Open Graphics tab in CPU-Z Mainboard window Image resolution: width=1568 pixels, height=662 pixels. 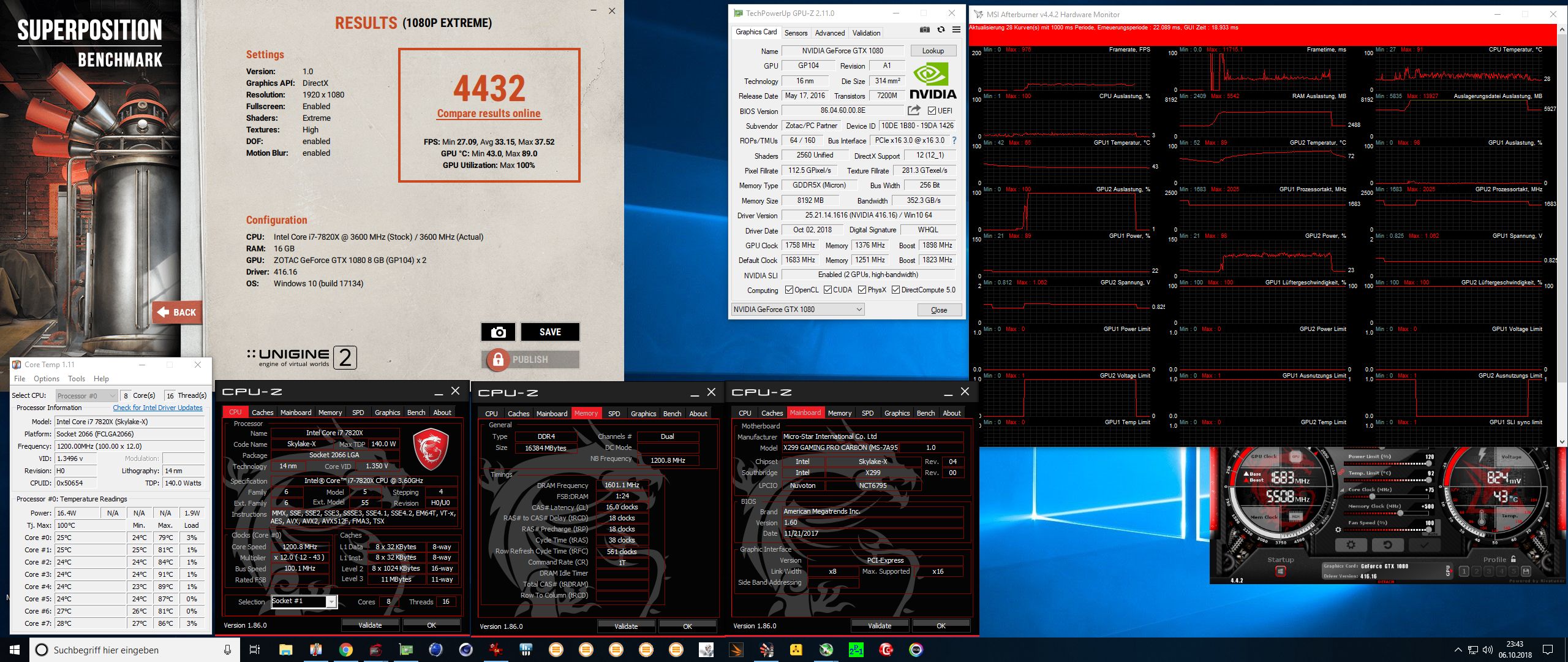coord(897,413)
